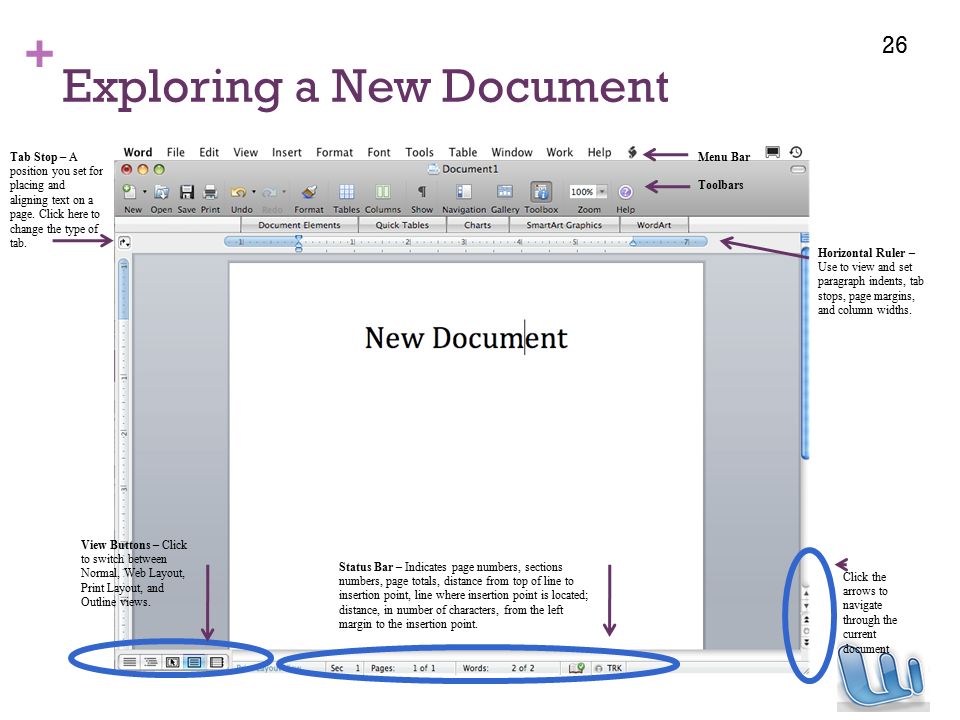Switch to Normal (Draft) view button

(x=130, y=662)
